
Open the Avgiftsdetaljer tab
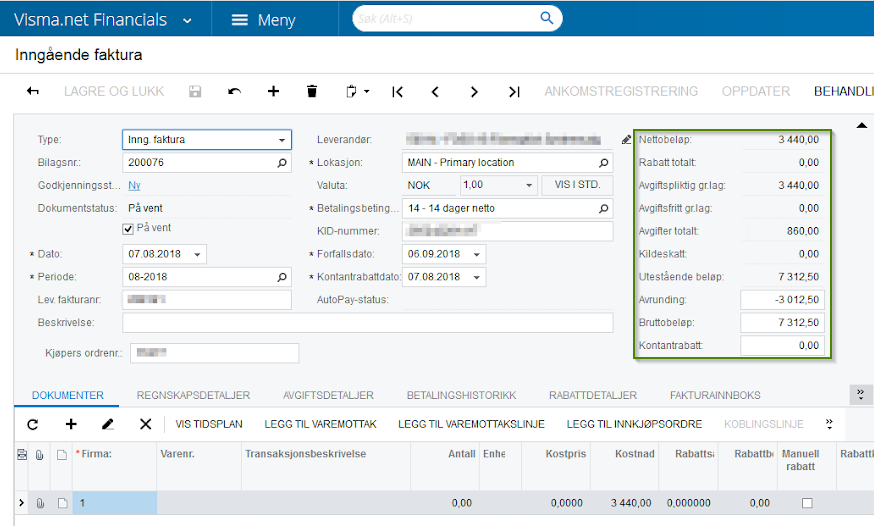pos(328,395)
